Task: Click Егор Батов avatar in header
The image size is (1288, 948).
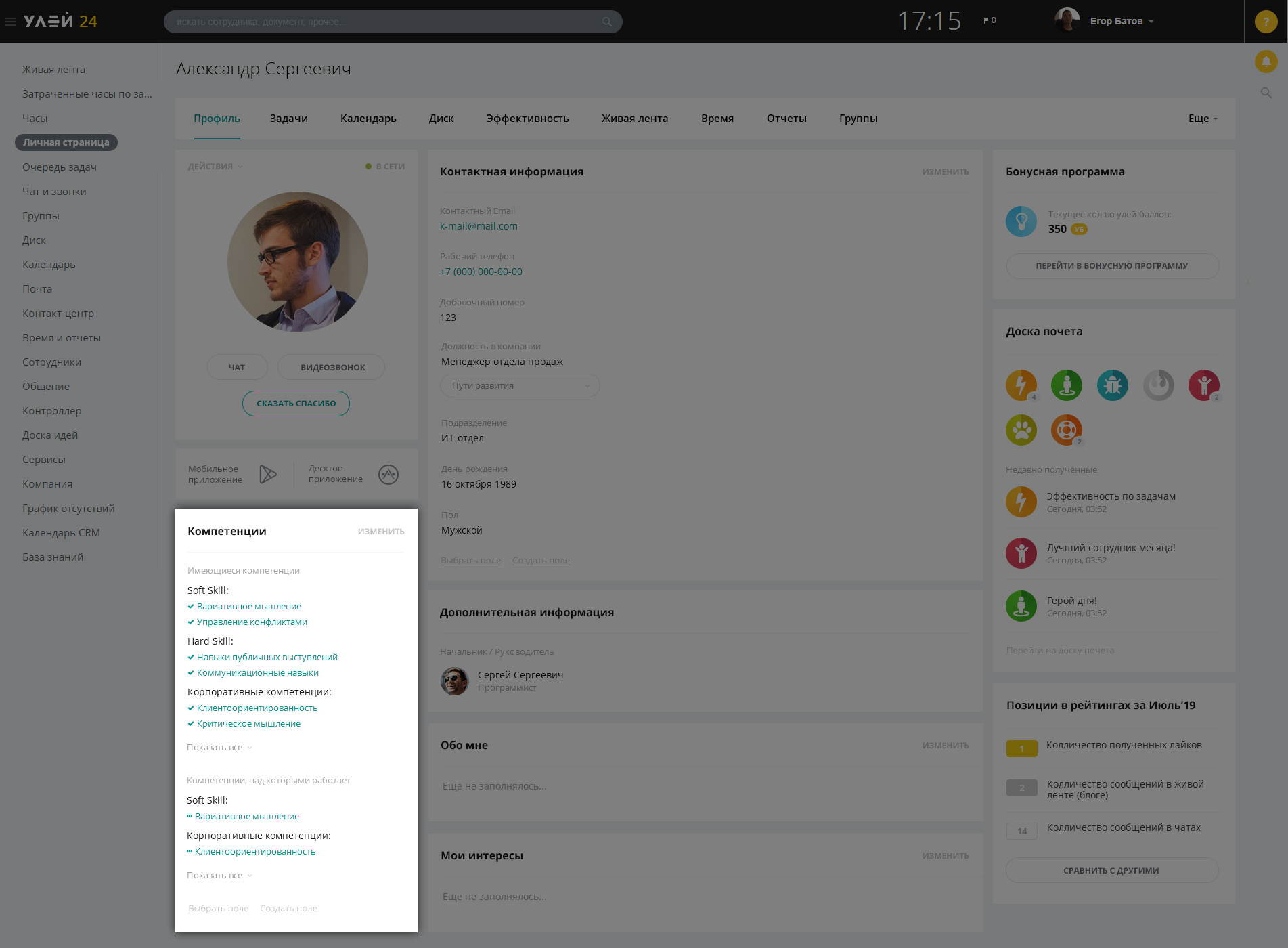Action: tap(1067, 21)
